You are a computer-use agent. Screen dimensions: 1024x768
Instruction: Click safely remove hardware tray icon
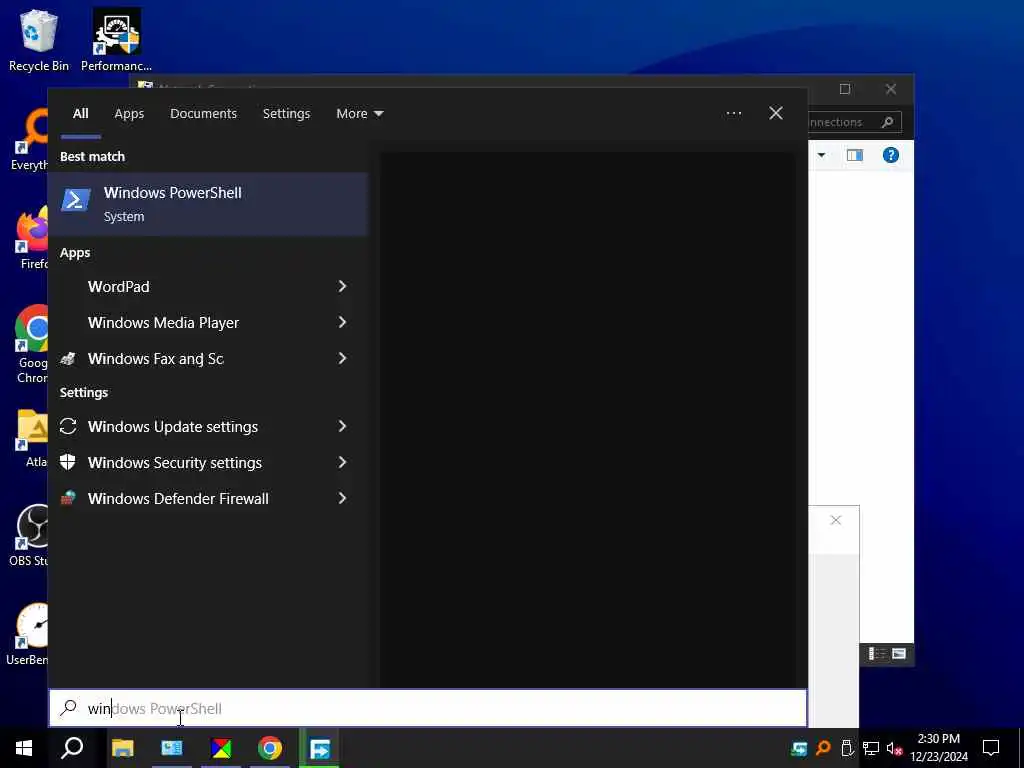click(847, 748)
